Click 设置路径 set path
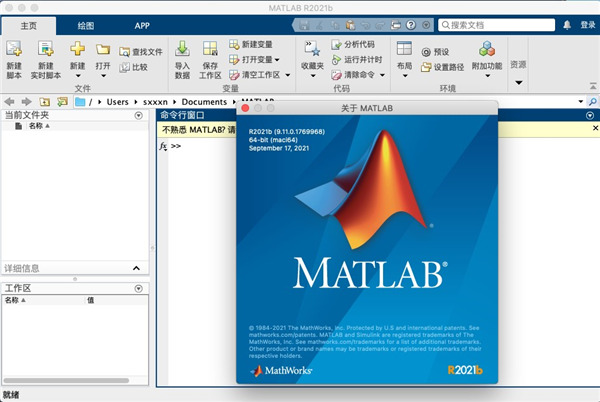Viewport: 600px width, 402px height. click(442, 68)
